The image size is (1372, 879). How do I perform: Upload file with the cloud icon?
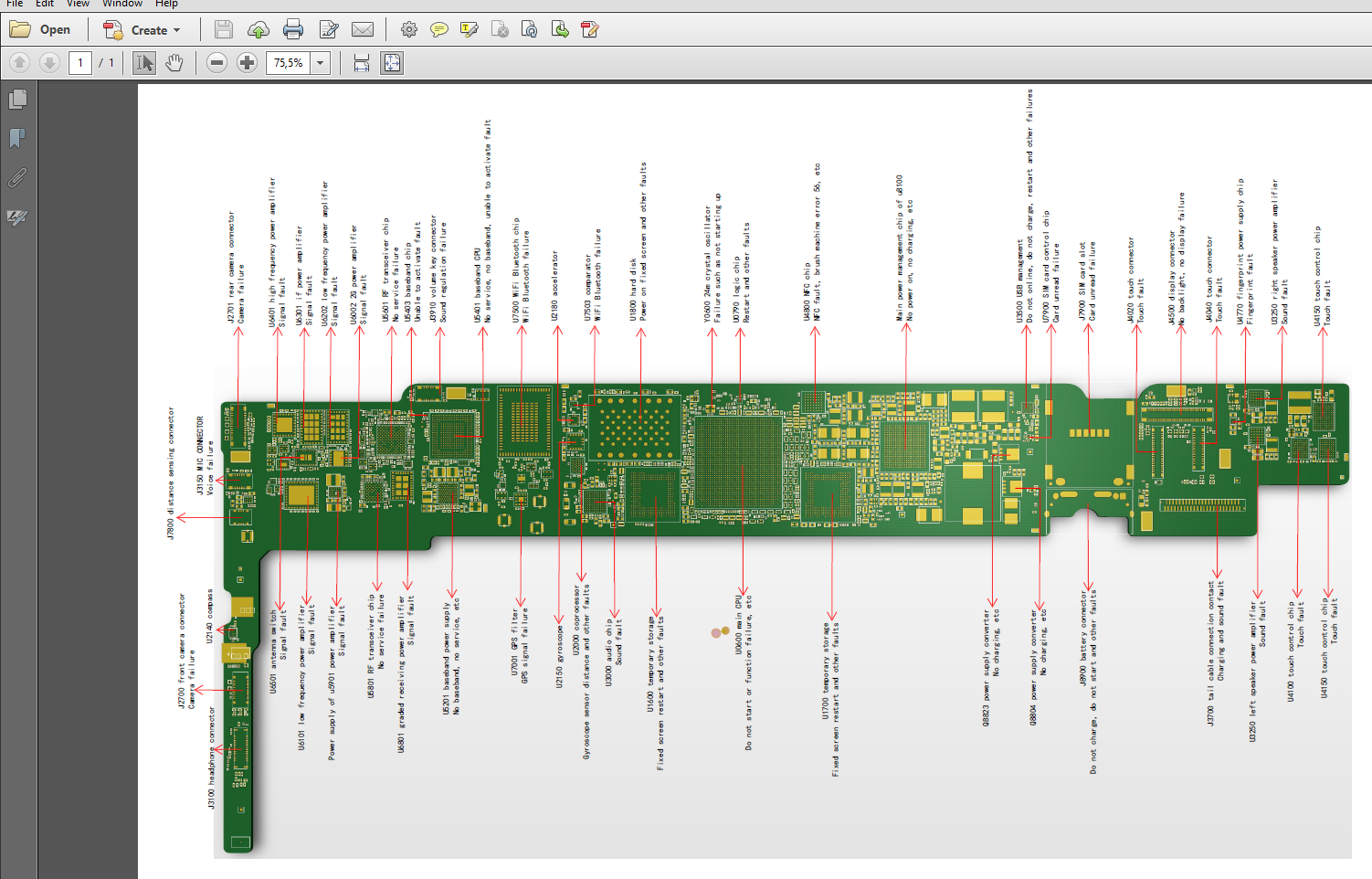click(259, 30)
